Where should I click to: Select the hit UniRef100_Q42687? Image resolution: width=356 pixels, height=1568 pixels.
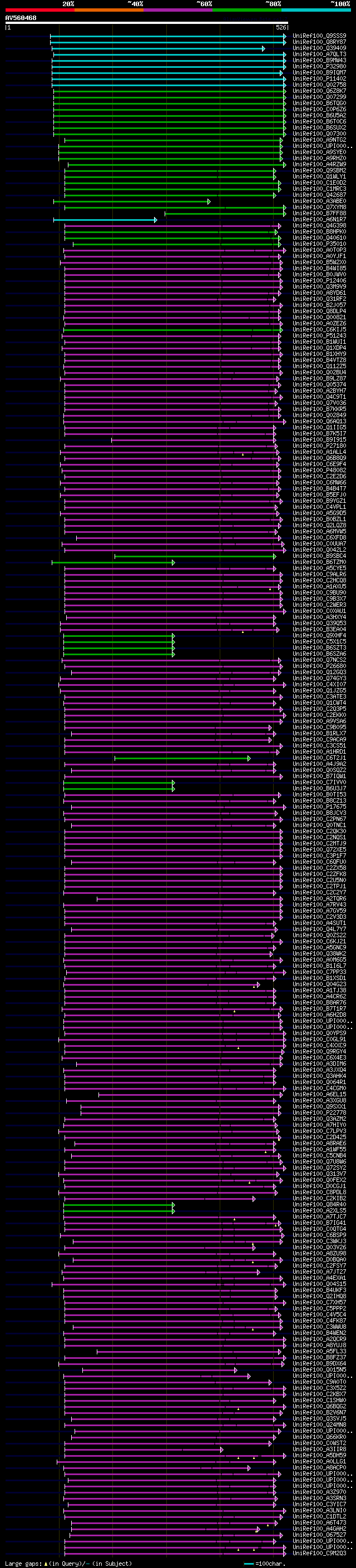[x=319, y=195]
